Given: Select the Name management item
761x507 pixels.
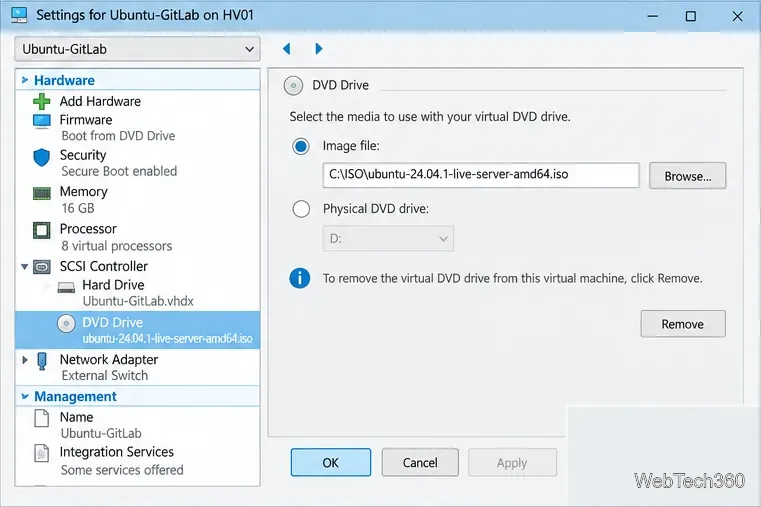Looking at the screenshot, I should tap(76, 417).
